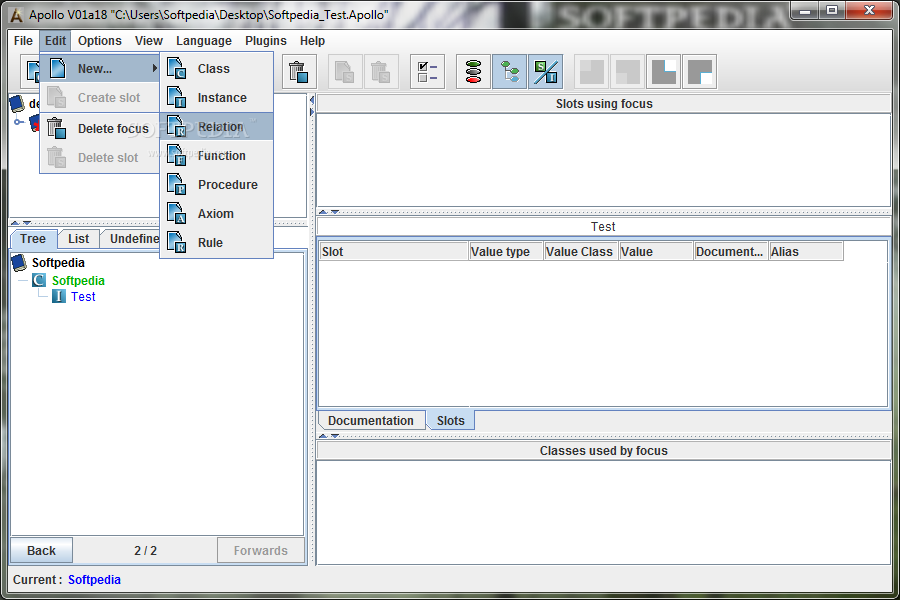Click up arrow above Classes used by focus
The image size is (900, 600).
coord(323,436)
